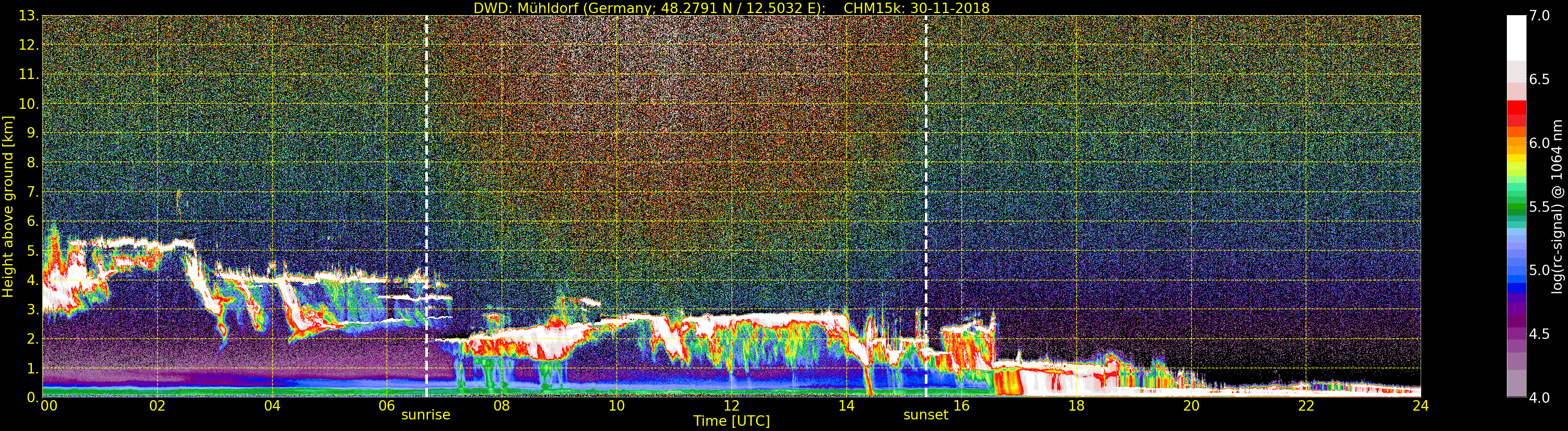
Task: Click the time axis tick '22'
Action: click(1306, 405)
